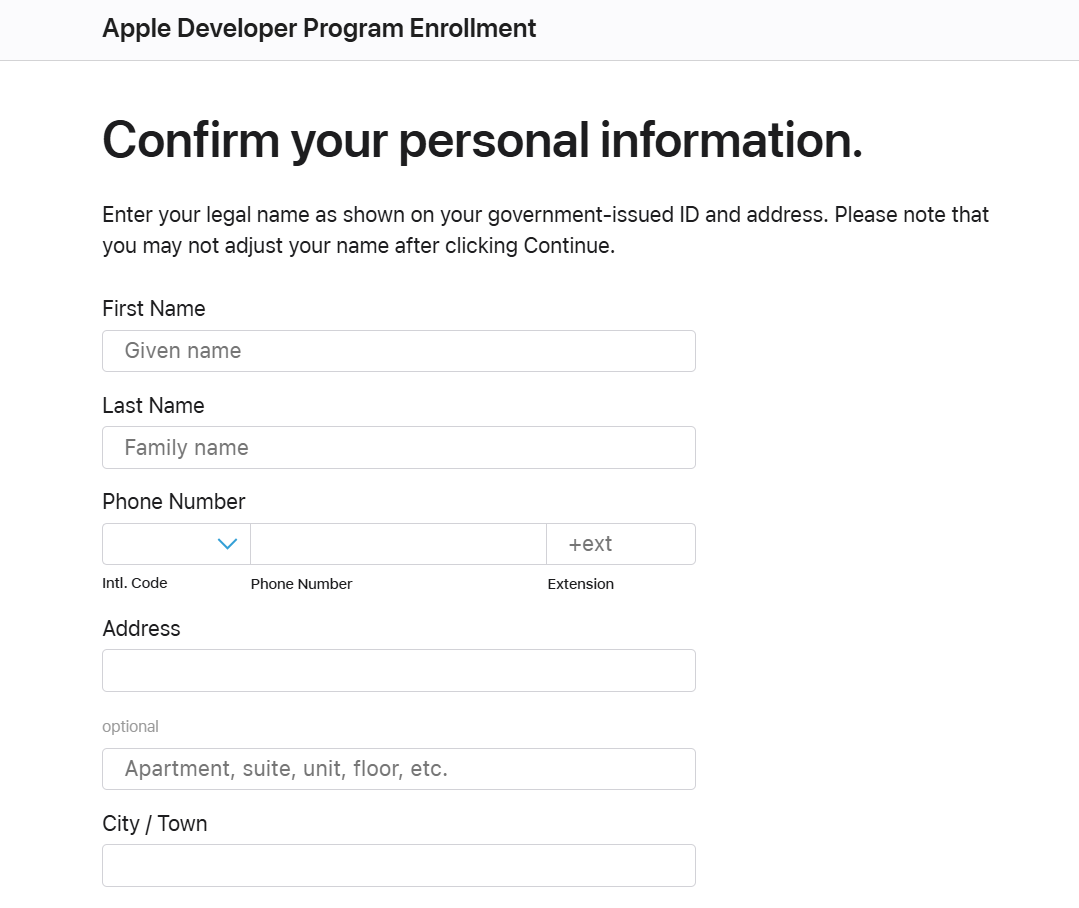Screen dimensions: 1079x908
Task: Click the large Phone Number heading label
Action: tap(174, 502)
